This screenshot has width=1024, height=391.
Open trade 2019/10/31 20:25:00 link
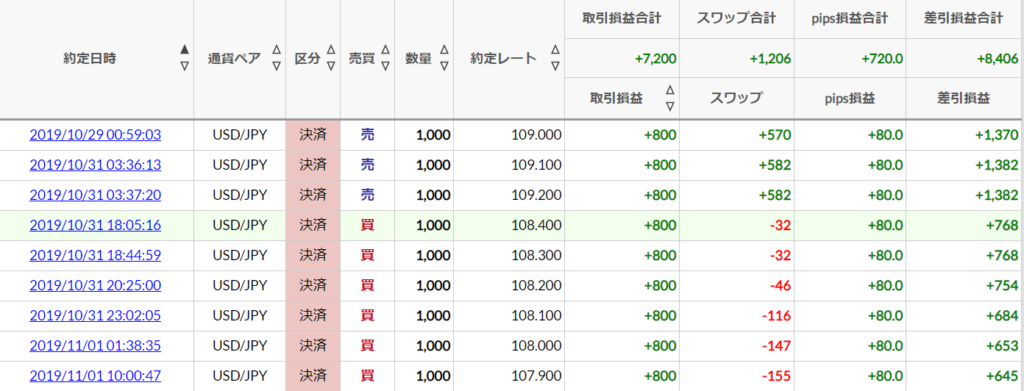tap(95, 285)
